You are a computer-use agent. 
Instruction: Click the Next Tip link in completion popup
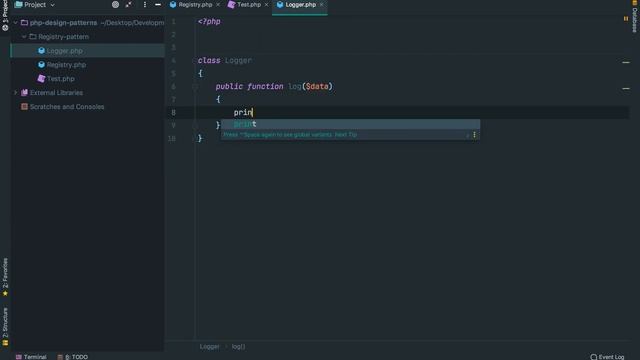(346, 135)
